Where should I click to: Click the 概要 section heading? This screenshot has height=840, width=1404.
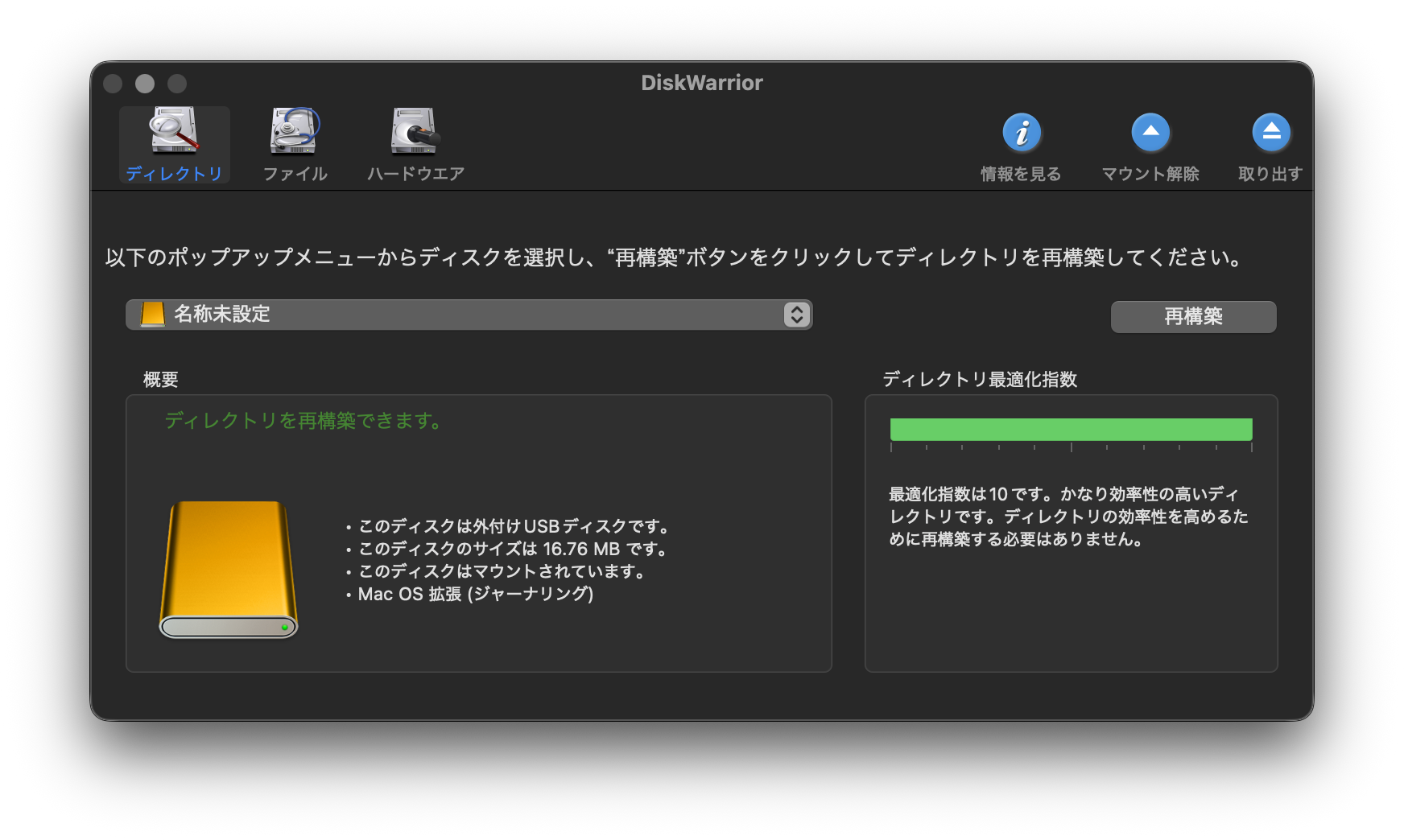point(161,380)
